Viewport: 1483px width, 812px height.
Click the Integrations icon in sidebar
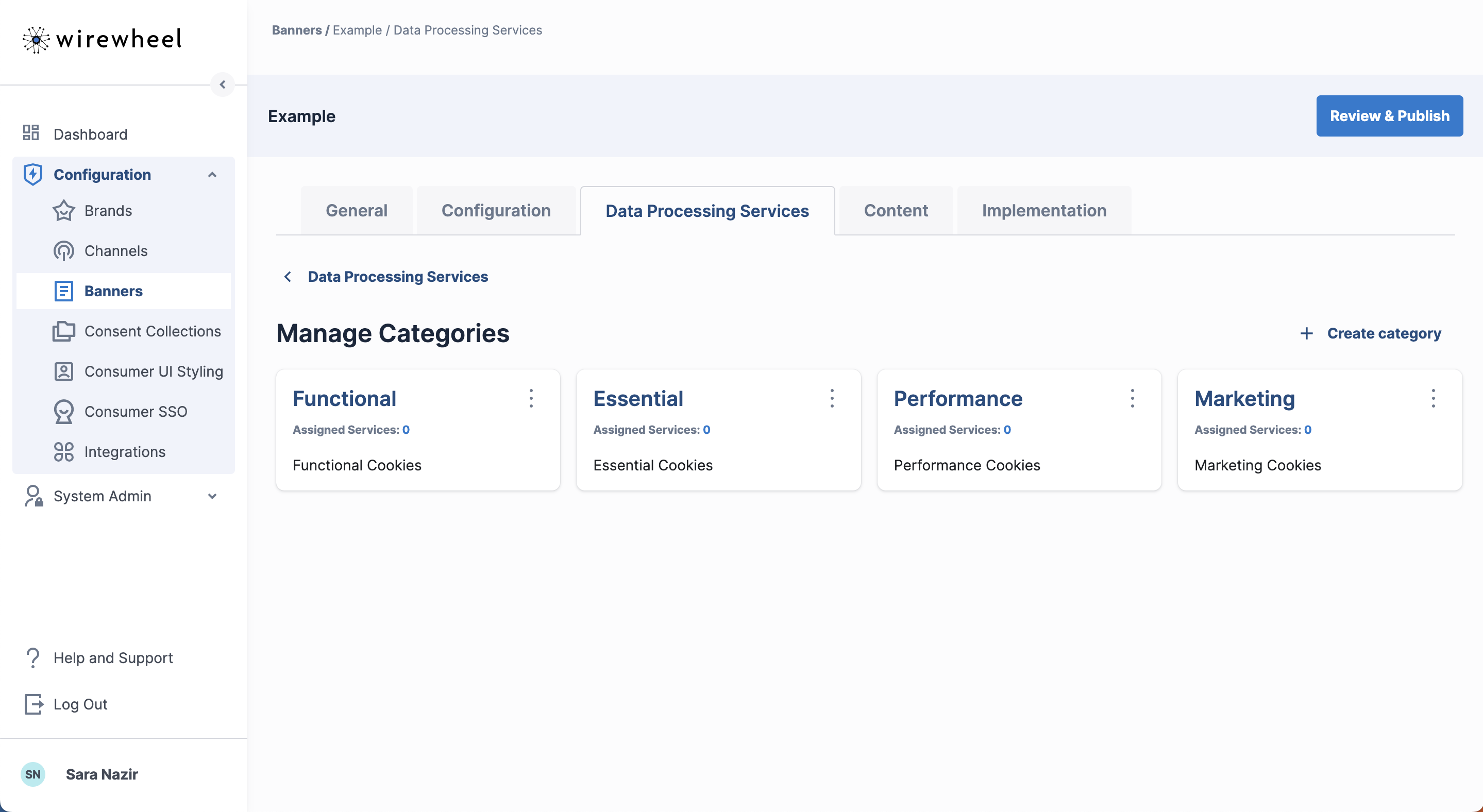coord(63,452)
